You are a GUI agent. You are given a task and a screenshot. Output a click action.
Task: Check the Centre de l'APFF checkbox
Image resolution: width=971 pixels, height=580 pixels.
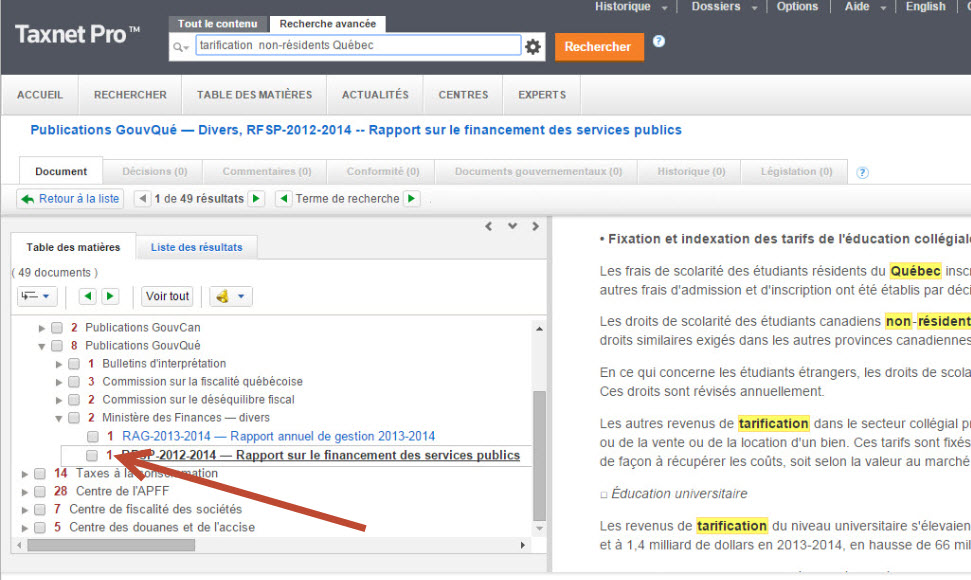click(x=40, y=491)
